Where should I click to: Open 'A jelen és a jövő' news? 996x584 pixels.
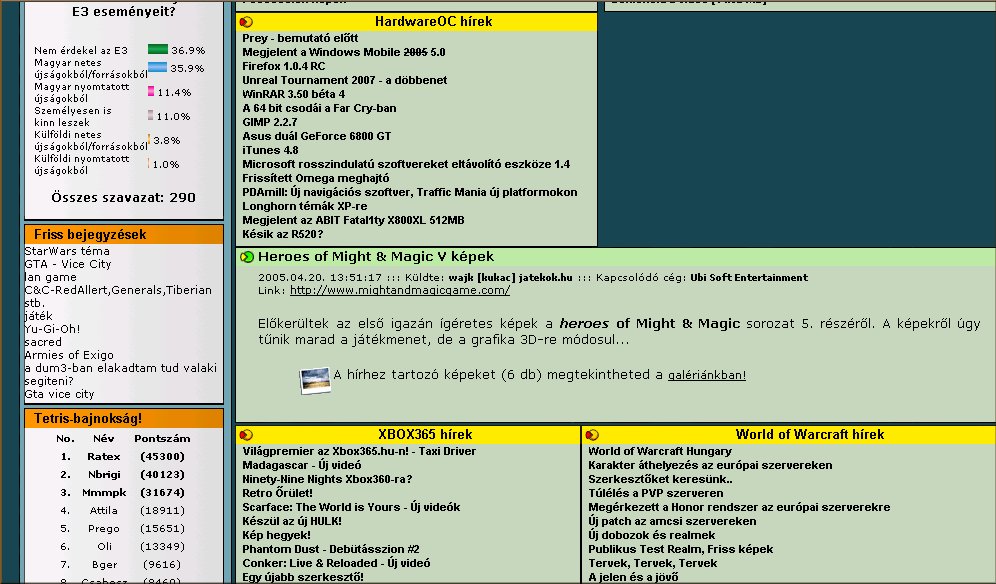click(x=633, y=577)
